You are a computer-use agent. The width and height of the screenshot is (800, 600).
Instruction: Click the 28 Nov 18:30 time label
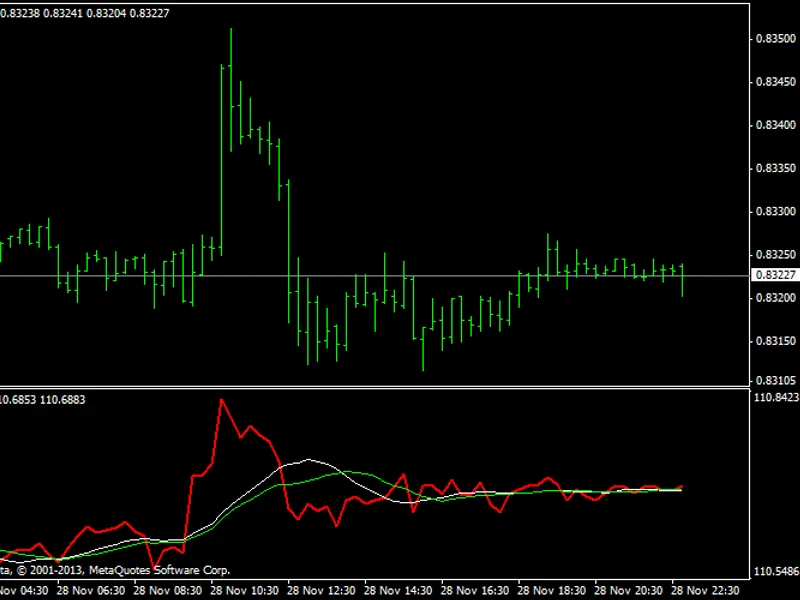click(552, 591)
